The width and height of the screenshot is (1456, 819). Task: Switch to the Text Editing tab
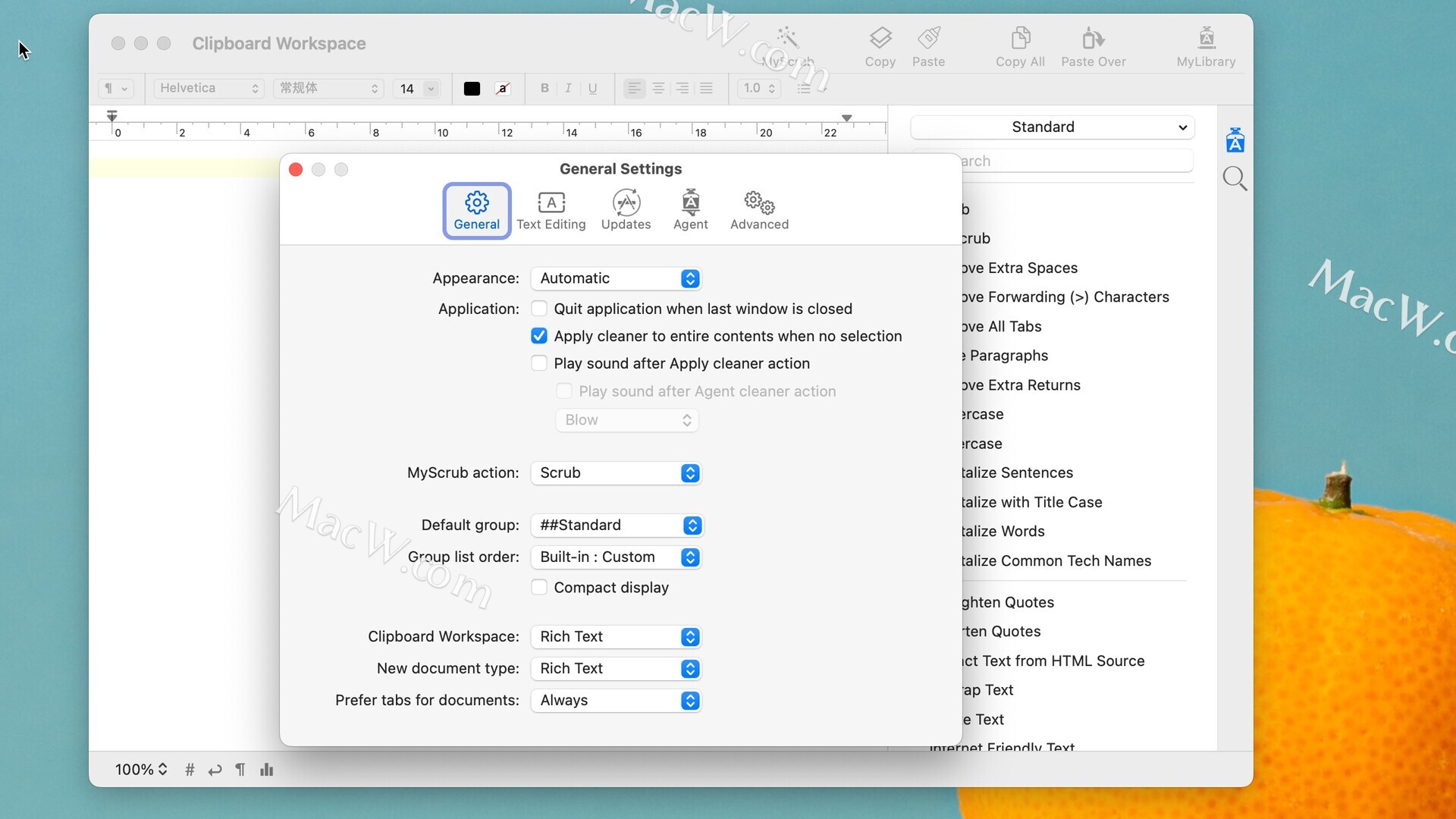(551, 211)
